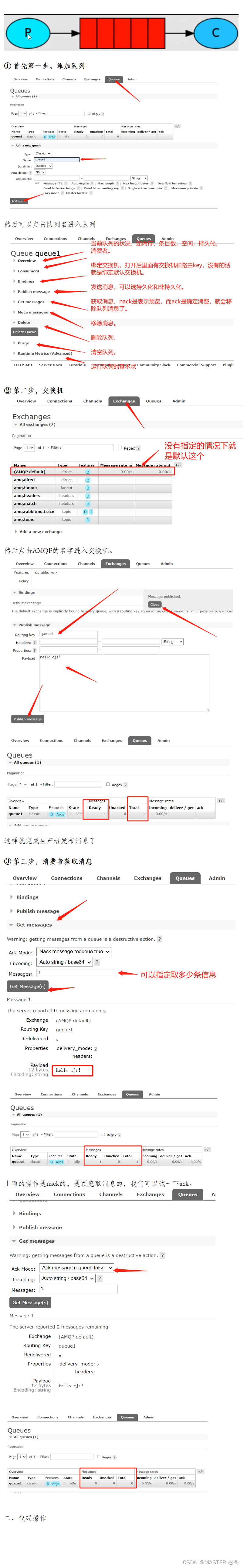The image size is (244, 1568).
Task: Tick Regex checkbox above the Add a new queue form
Action: [x=90, y=113]
